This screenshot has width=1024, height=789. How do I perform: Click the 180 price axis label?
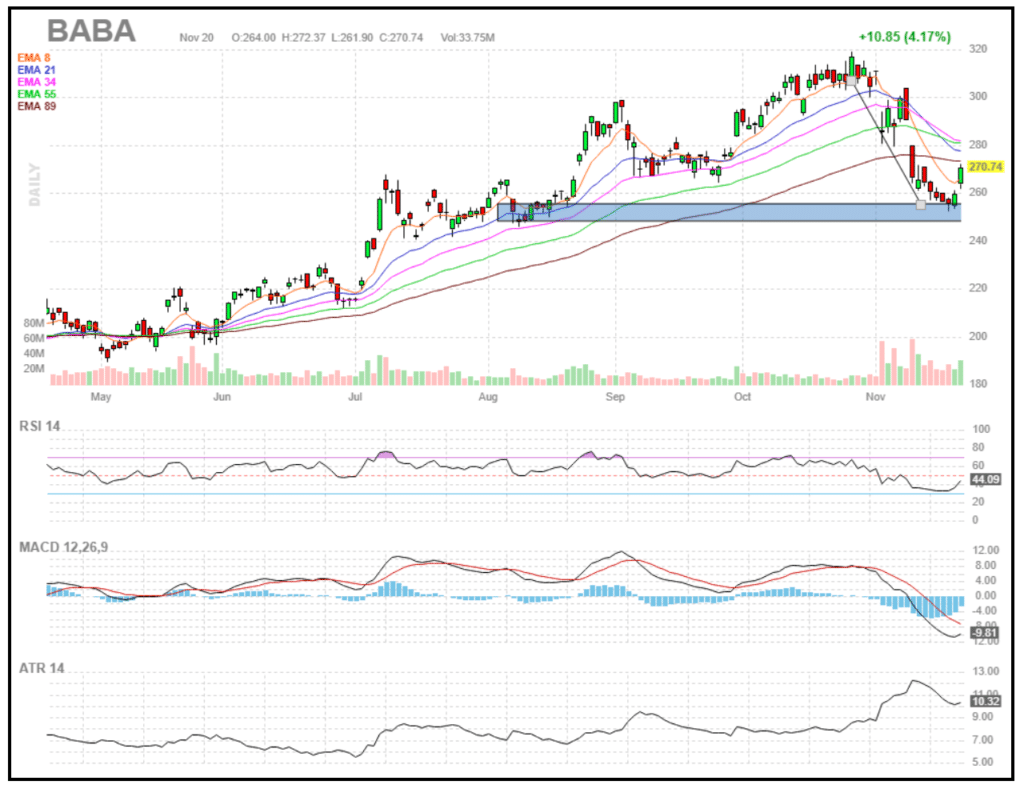[978, 384]
